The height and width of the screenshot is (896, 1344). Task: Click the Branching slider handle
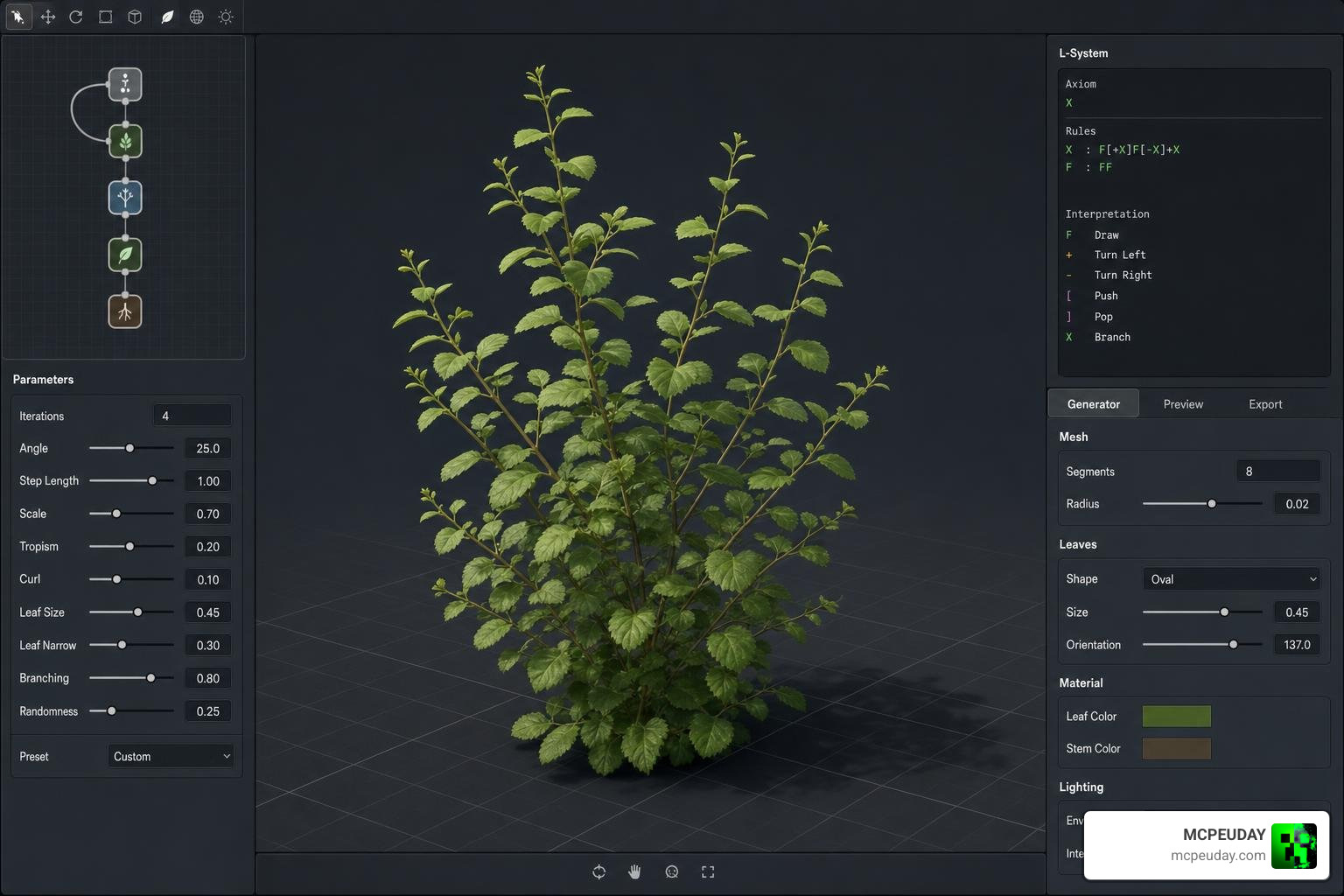[x=150, y=678]
